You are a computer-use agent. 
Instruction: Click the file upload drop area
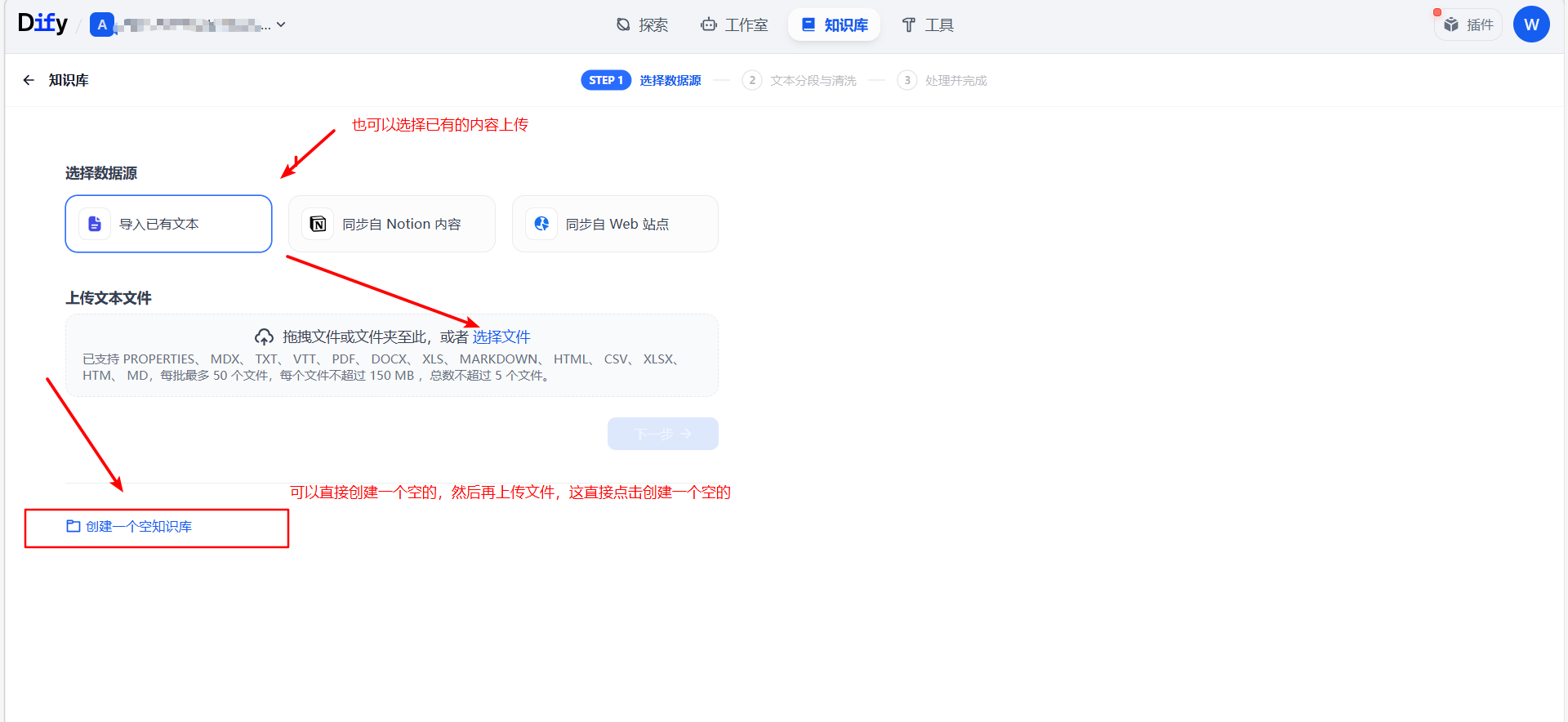pyautogui.click(x=392, y=355)
